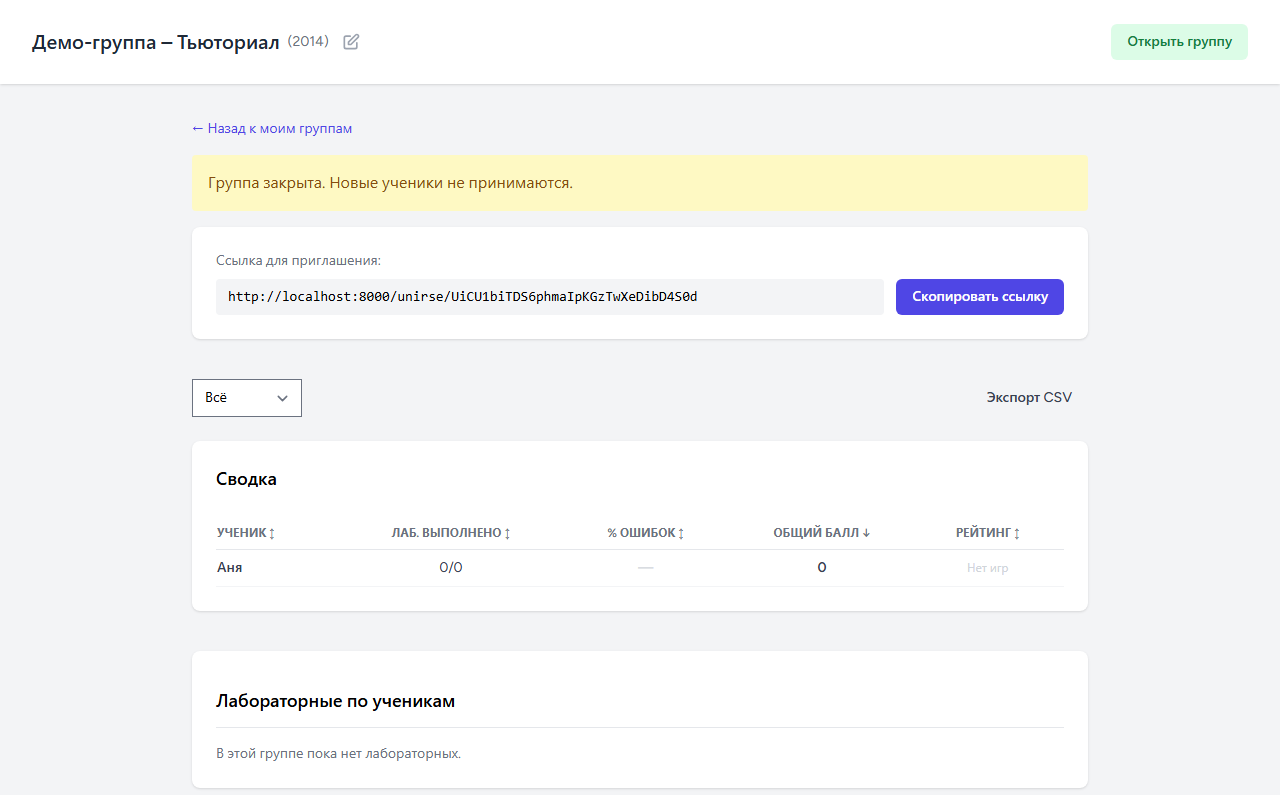Click the Демо-группа – Тьюториал title
Viewport: 1280px width, 795px height.
[156, 42]
